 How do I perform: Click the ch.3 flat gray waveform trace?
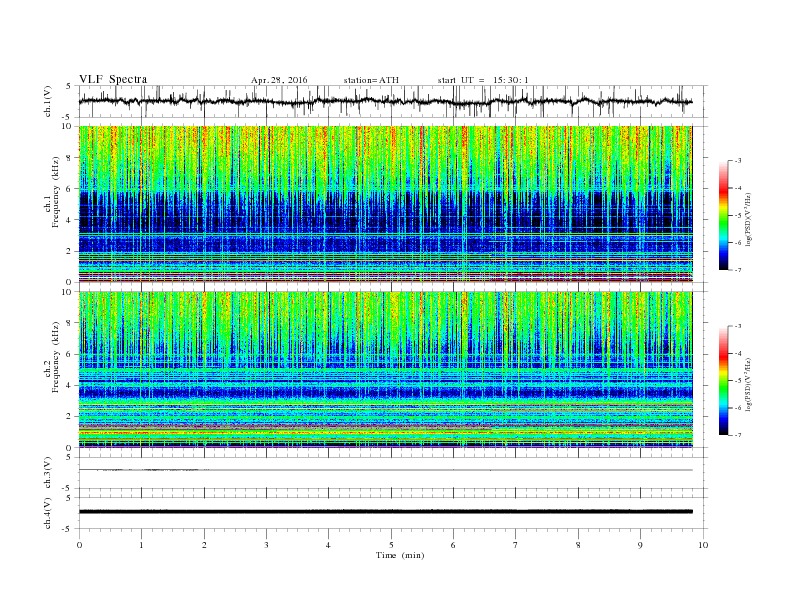coord(385,470)
